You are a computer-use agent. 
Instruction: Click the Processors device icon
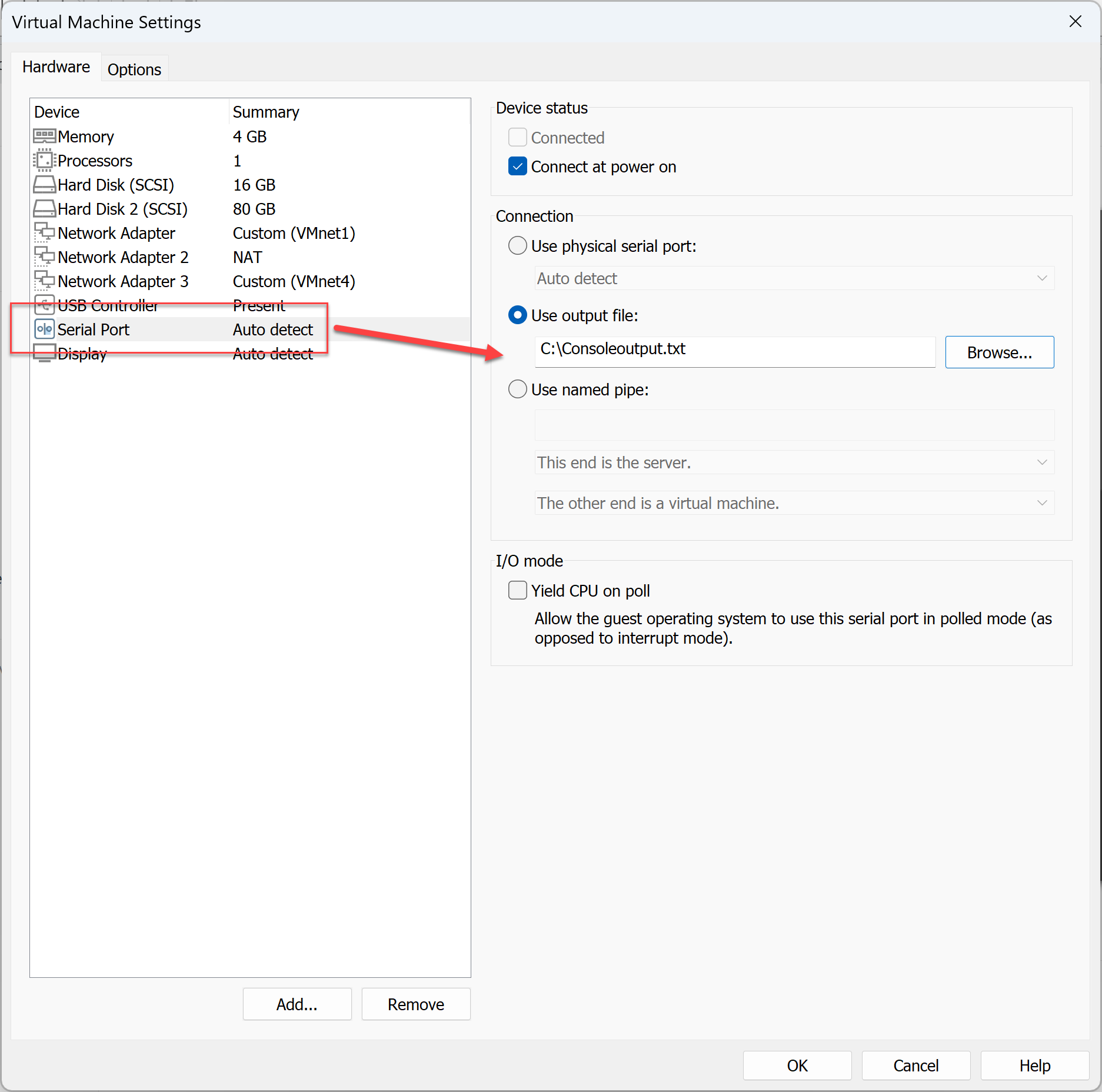pyautogui.click(x=44, y=161)
